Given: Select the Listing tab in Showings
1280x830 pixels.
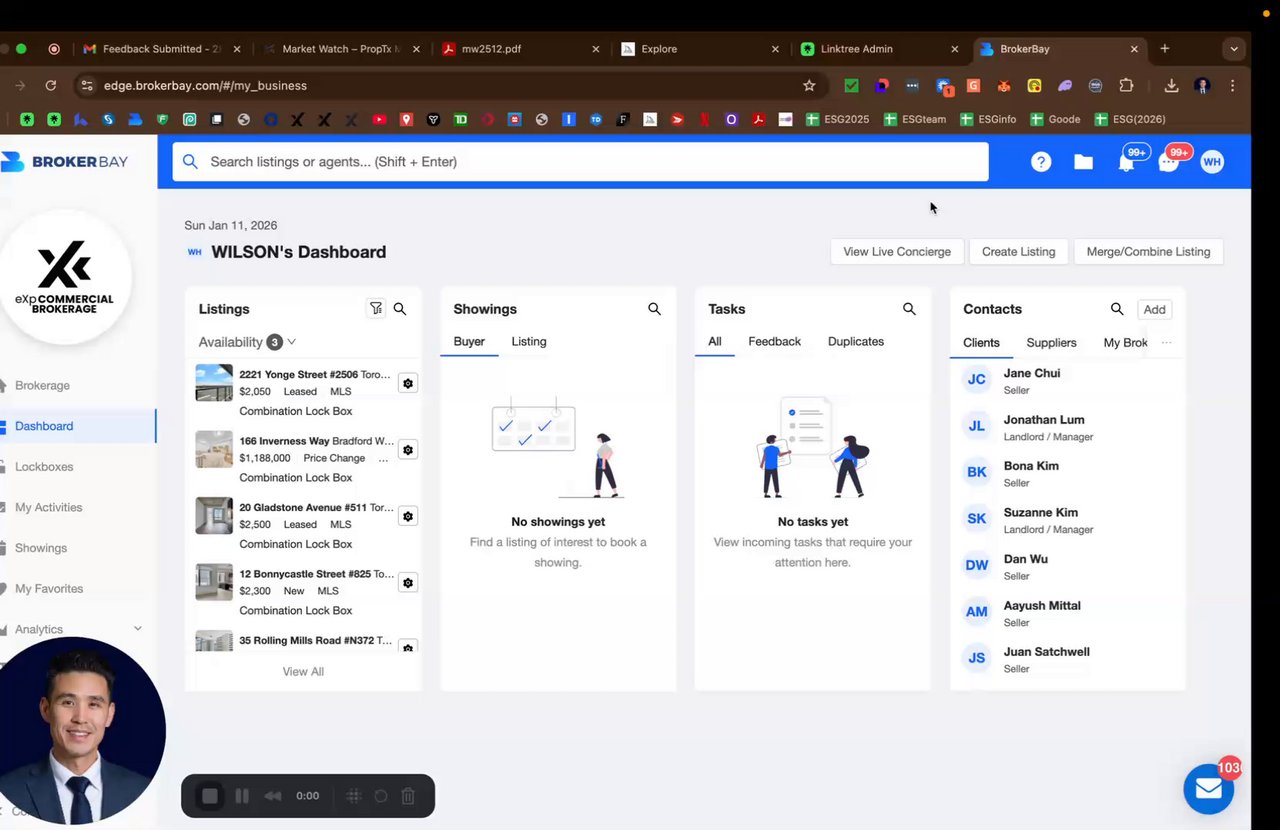Looking at the screenshot, I should (529, 342).
